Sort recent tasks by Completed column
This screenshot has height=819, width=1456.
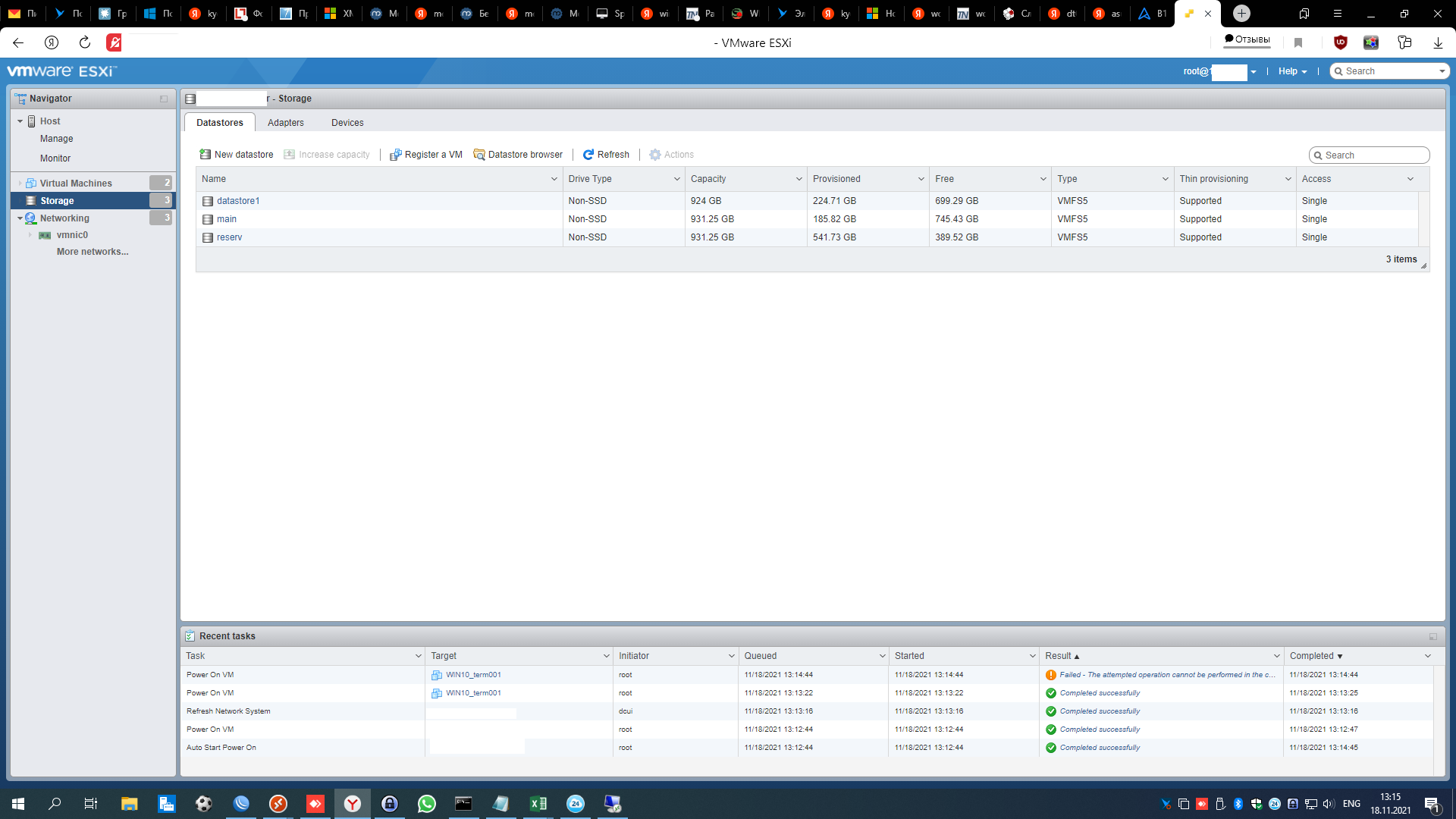1316,656
